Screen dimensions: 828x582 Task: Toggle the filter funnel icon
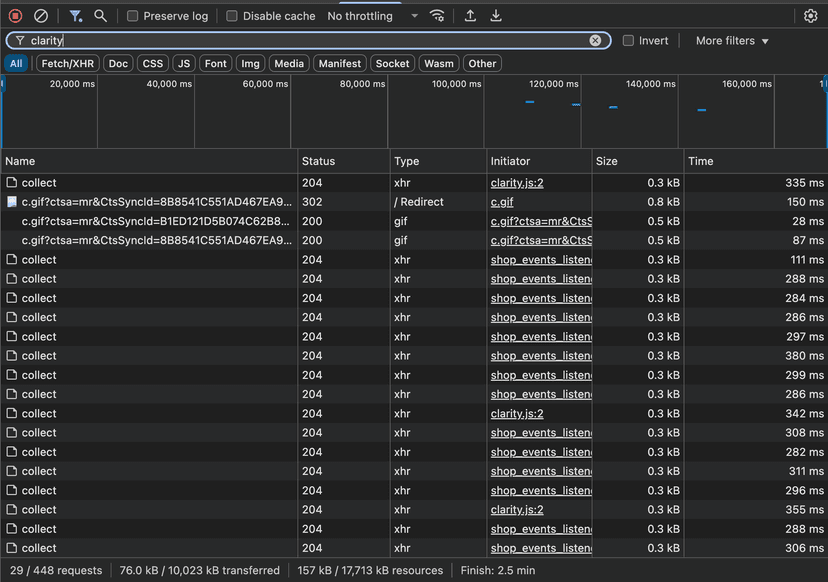[x=76, y=16]
